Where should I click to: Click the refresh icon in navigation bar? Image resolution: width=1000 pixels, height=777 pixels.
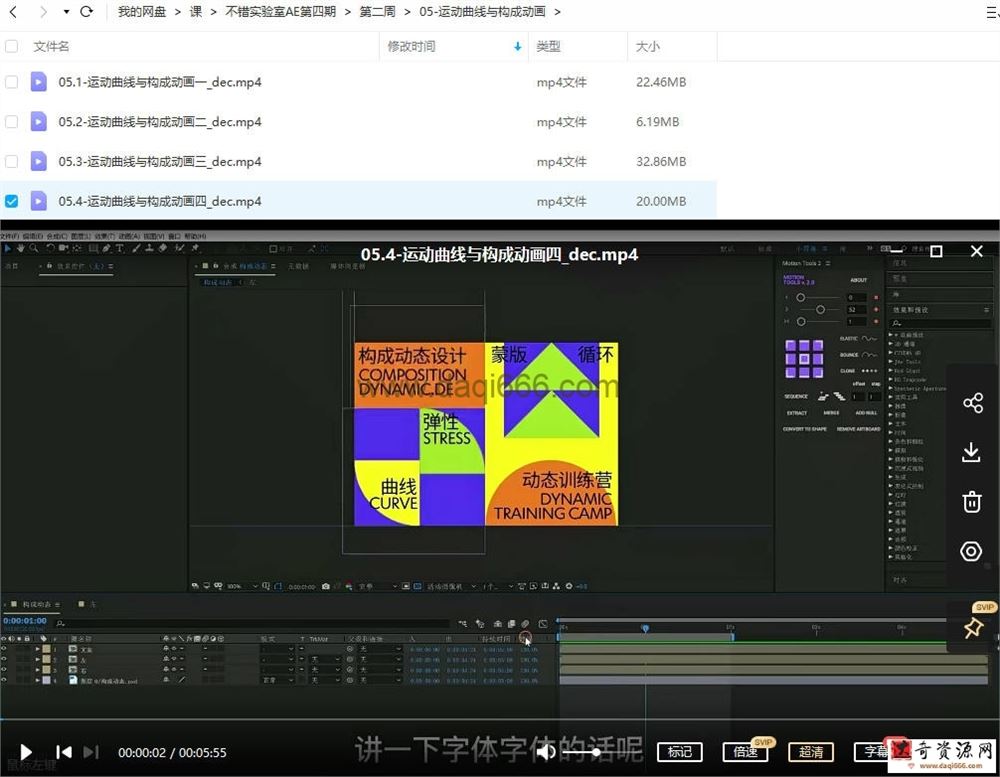point(86,12)
